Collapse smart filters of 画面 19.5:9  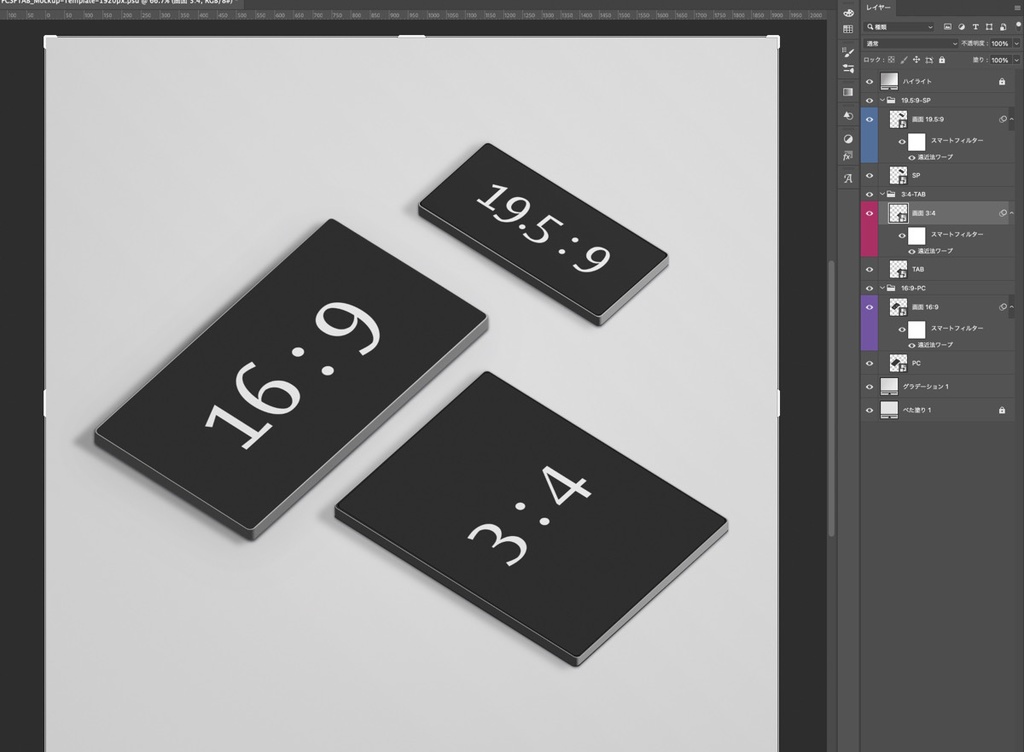point(1012,119)
